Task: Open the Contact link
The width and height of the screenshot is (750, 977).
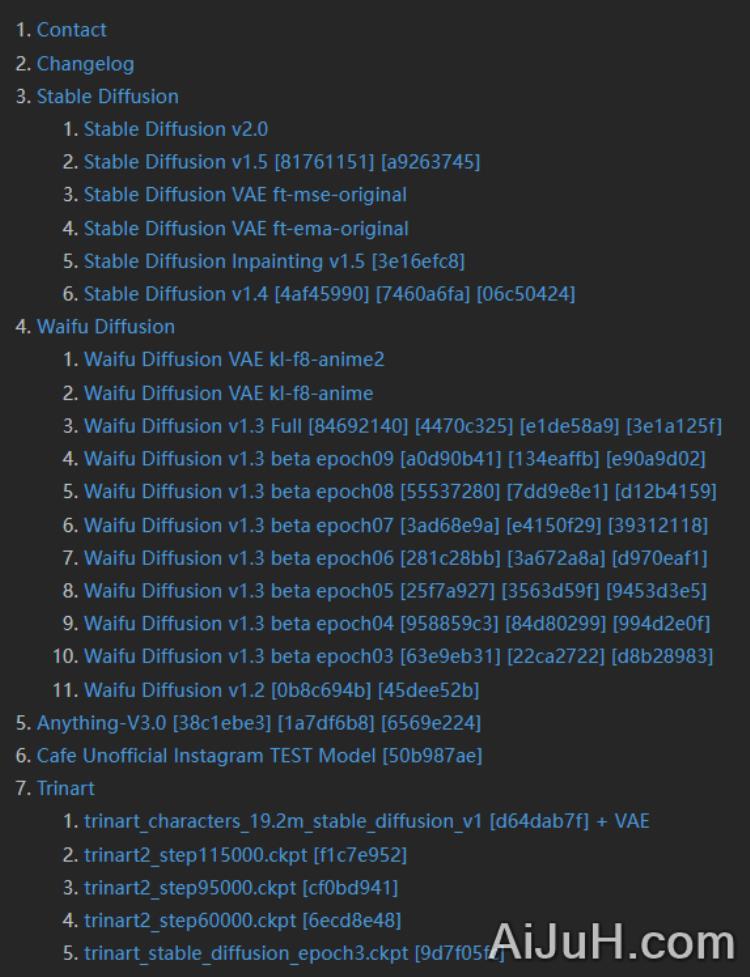Action: (x=71, y=30)
